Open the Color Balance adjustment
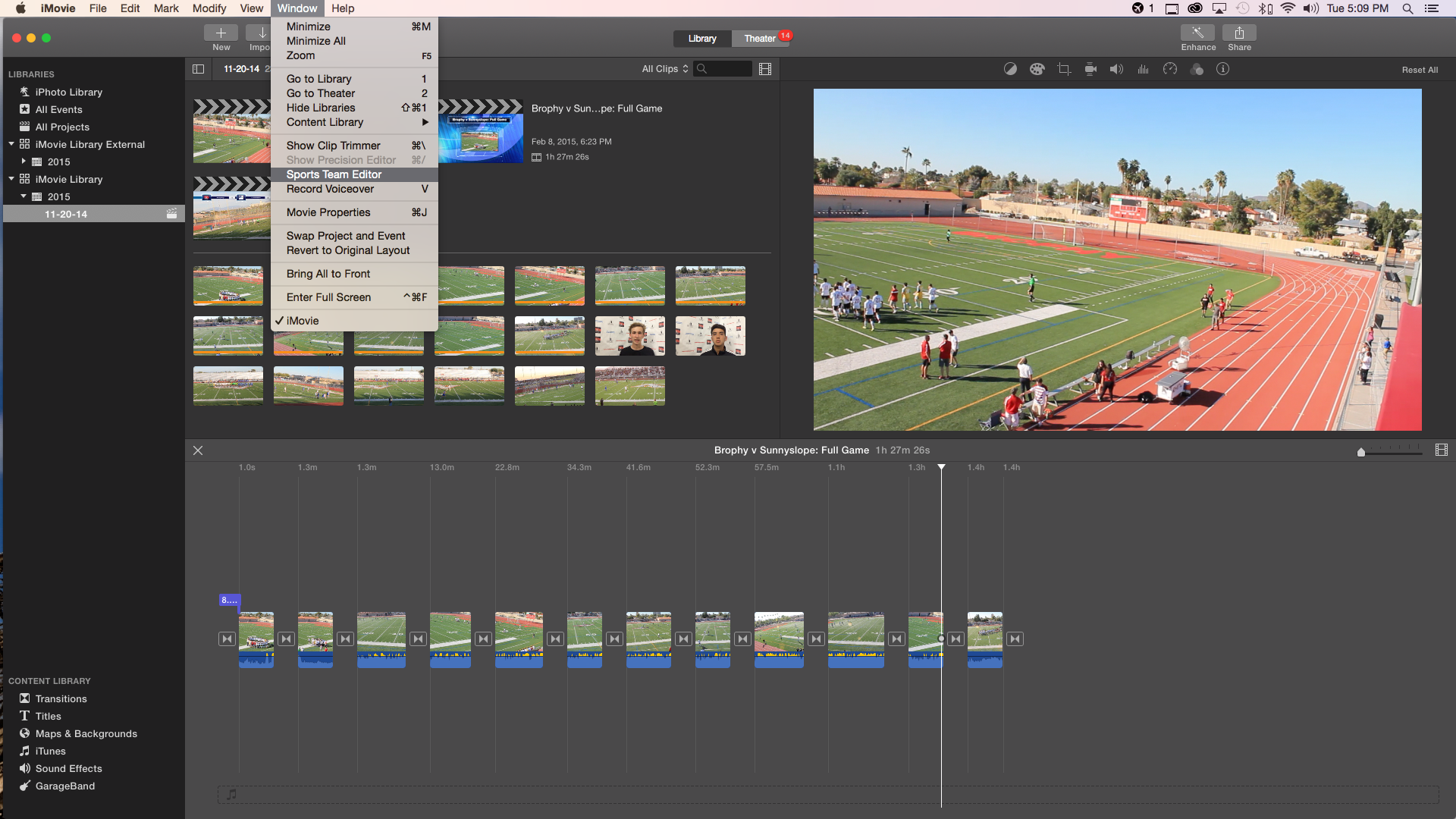1456x819 pixels. (x=1010, y=68)
